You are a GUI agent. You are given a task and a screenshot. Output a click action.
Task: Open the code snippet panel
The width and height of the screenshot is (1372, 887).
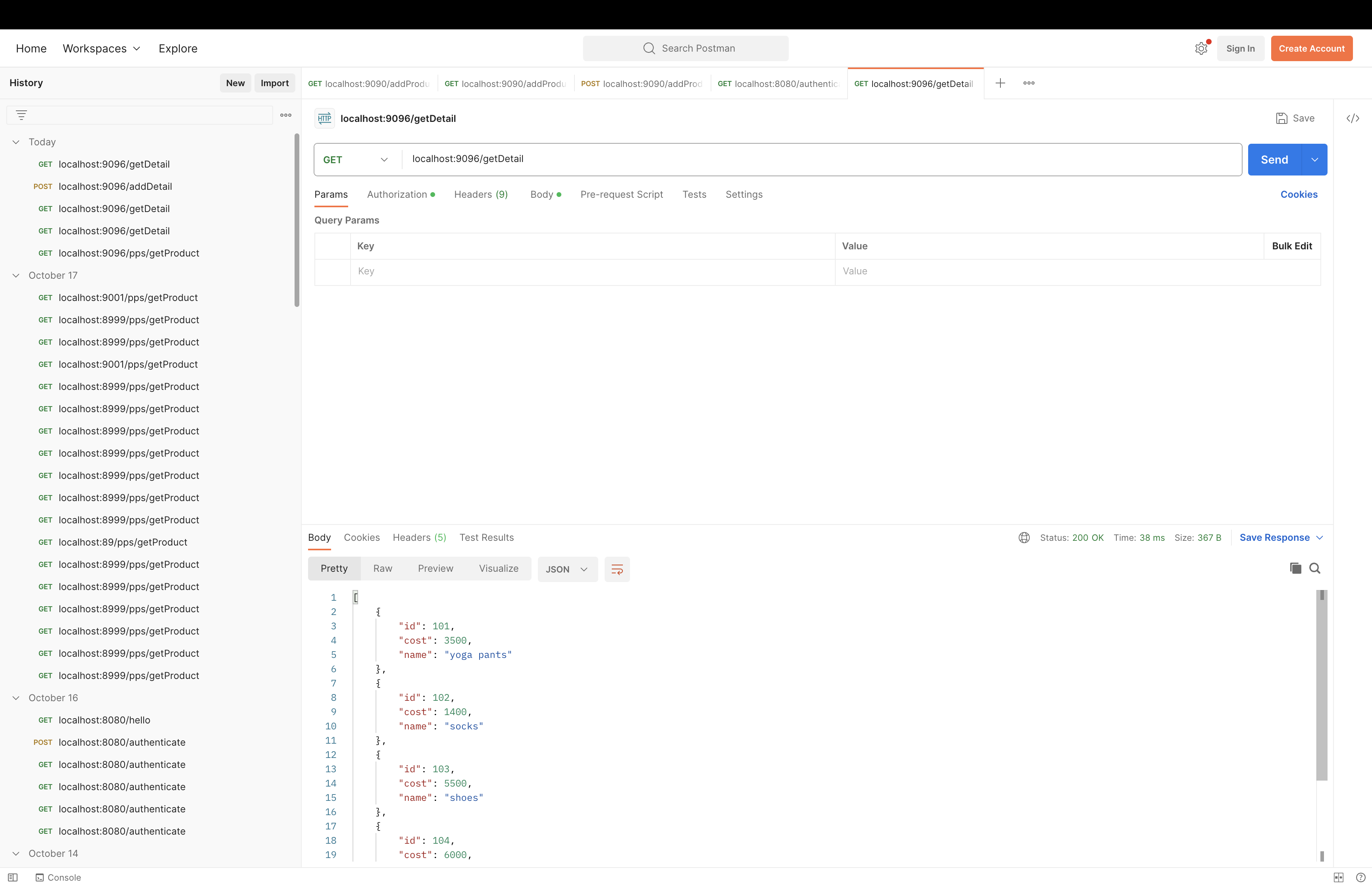click(1353, 118)
